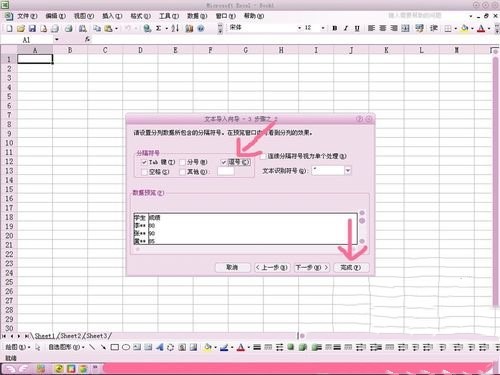Click Font Color A in formatting toolbar
Image resolution: width=500 pixels, height=375 pixels.
(x=481, y=29)
